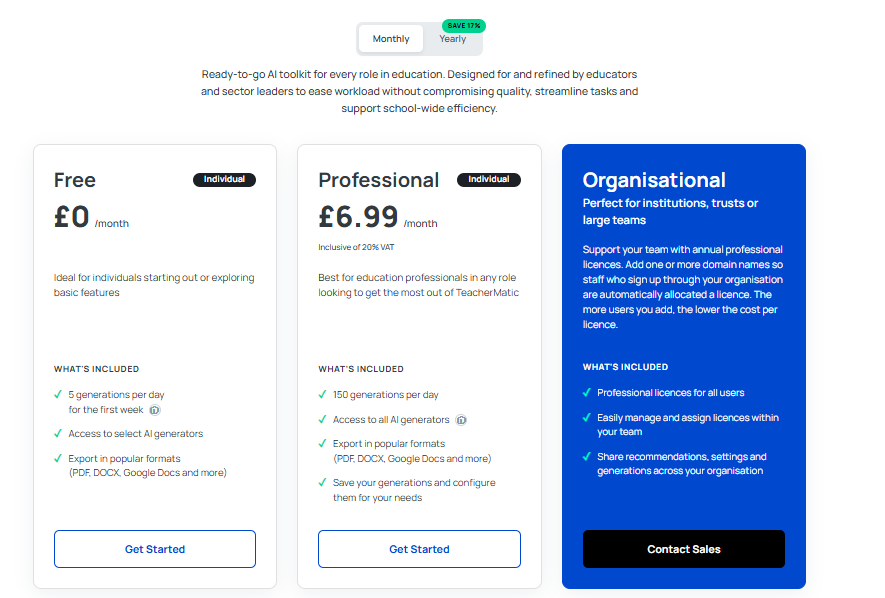Click checkmark beside "Share recommendations, settings"

[587, 457]
